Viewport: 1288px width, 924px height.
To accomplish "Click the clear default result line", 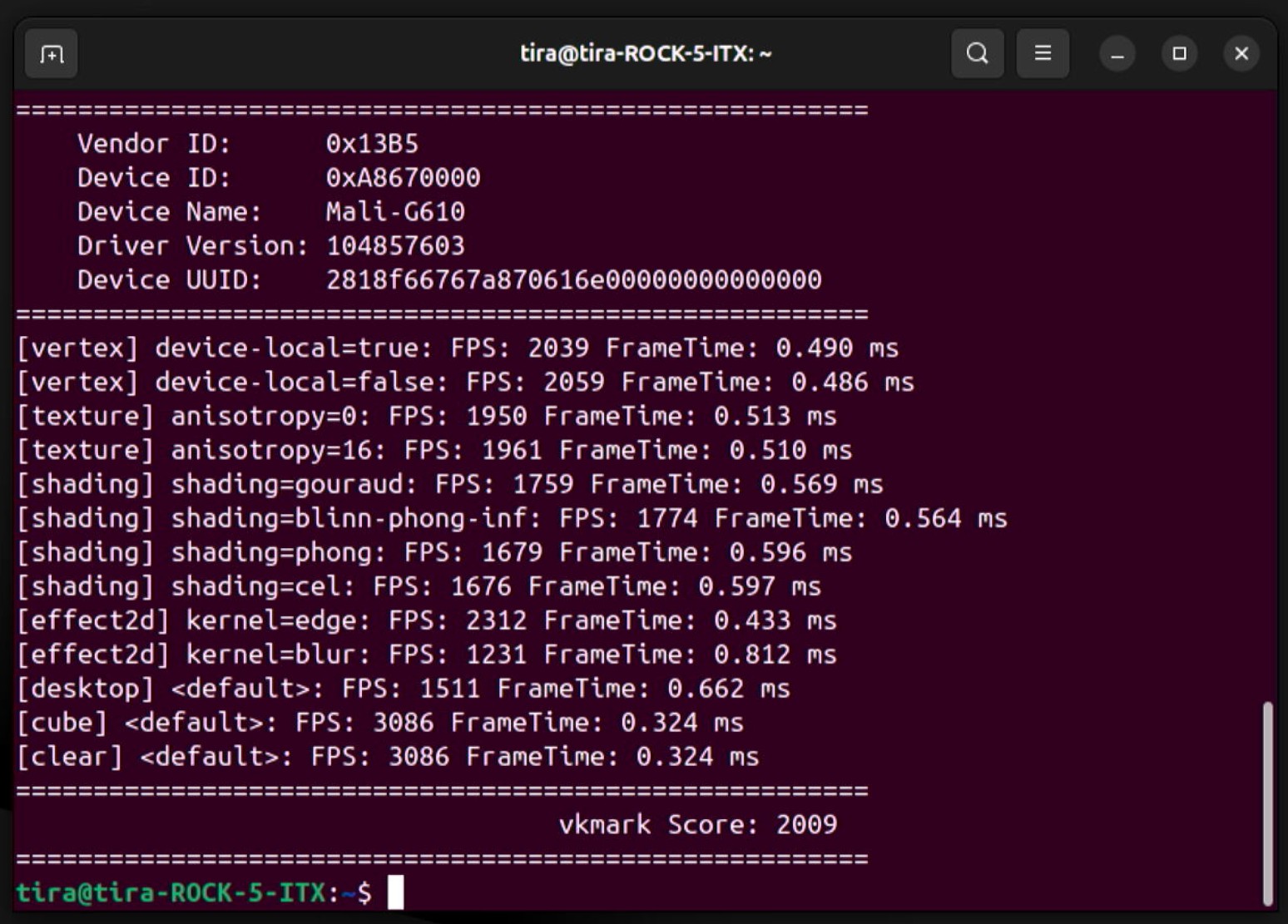I will click(x=388, y=758).
